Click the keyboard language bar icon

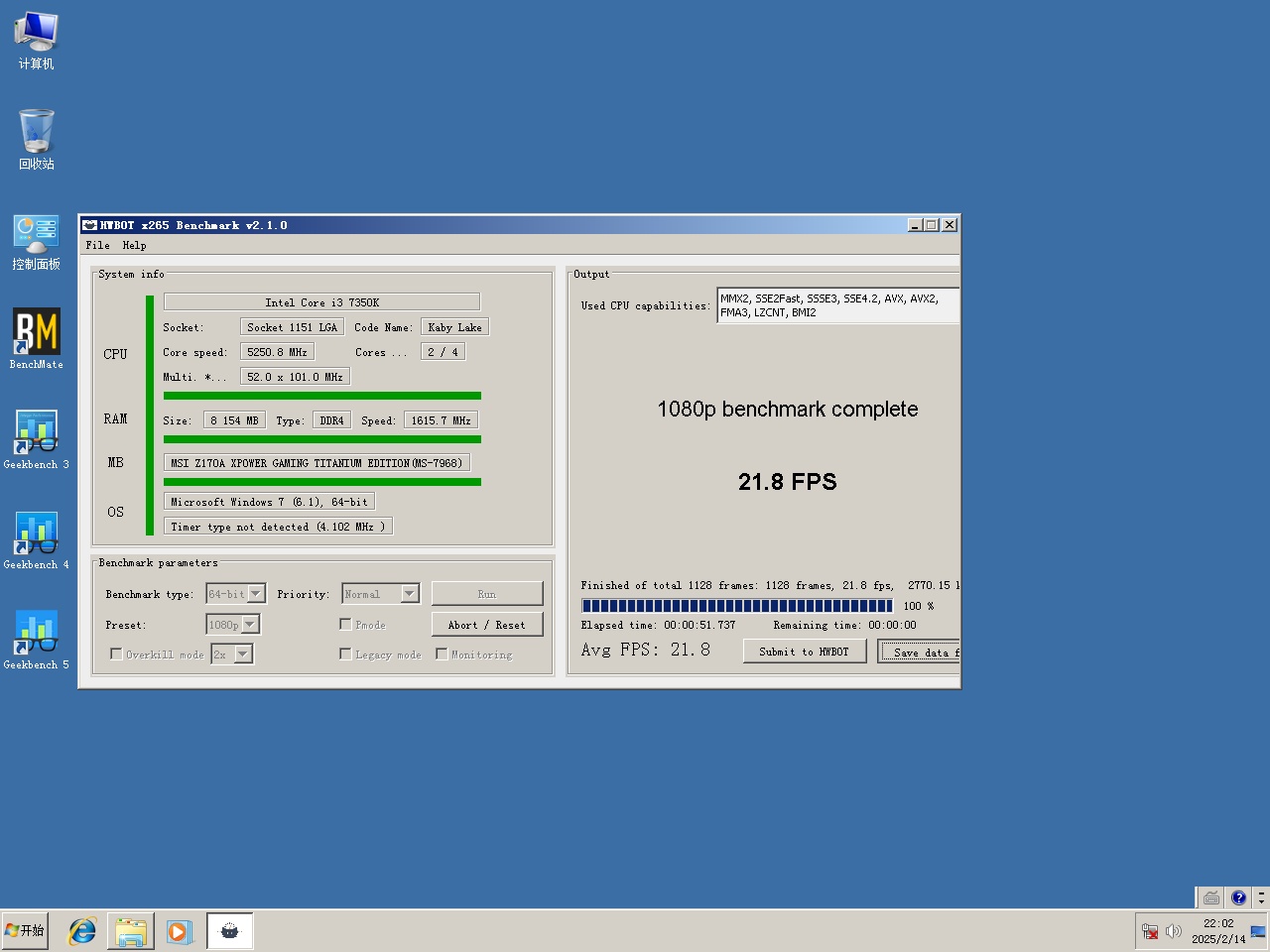[1211, 897]
